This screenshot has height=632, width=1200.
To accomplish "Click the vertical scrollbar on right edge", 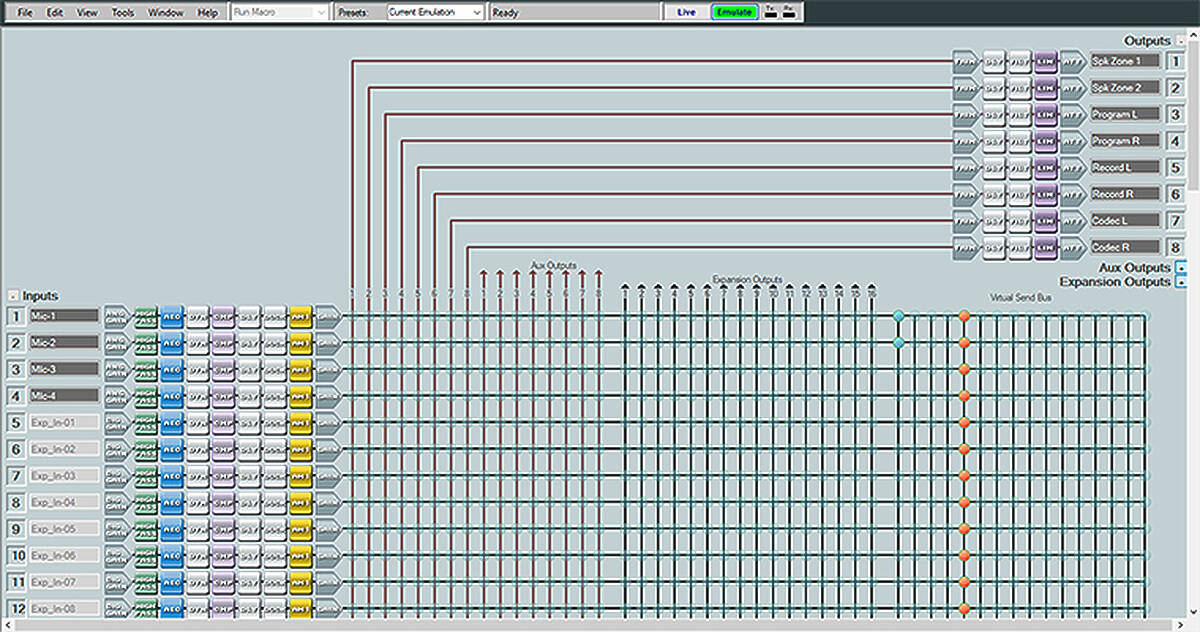I will pyautogui.click(x=1193, y=325).
